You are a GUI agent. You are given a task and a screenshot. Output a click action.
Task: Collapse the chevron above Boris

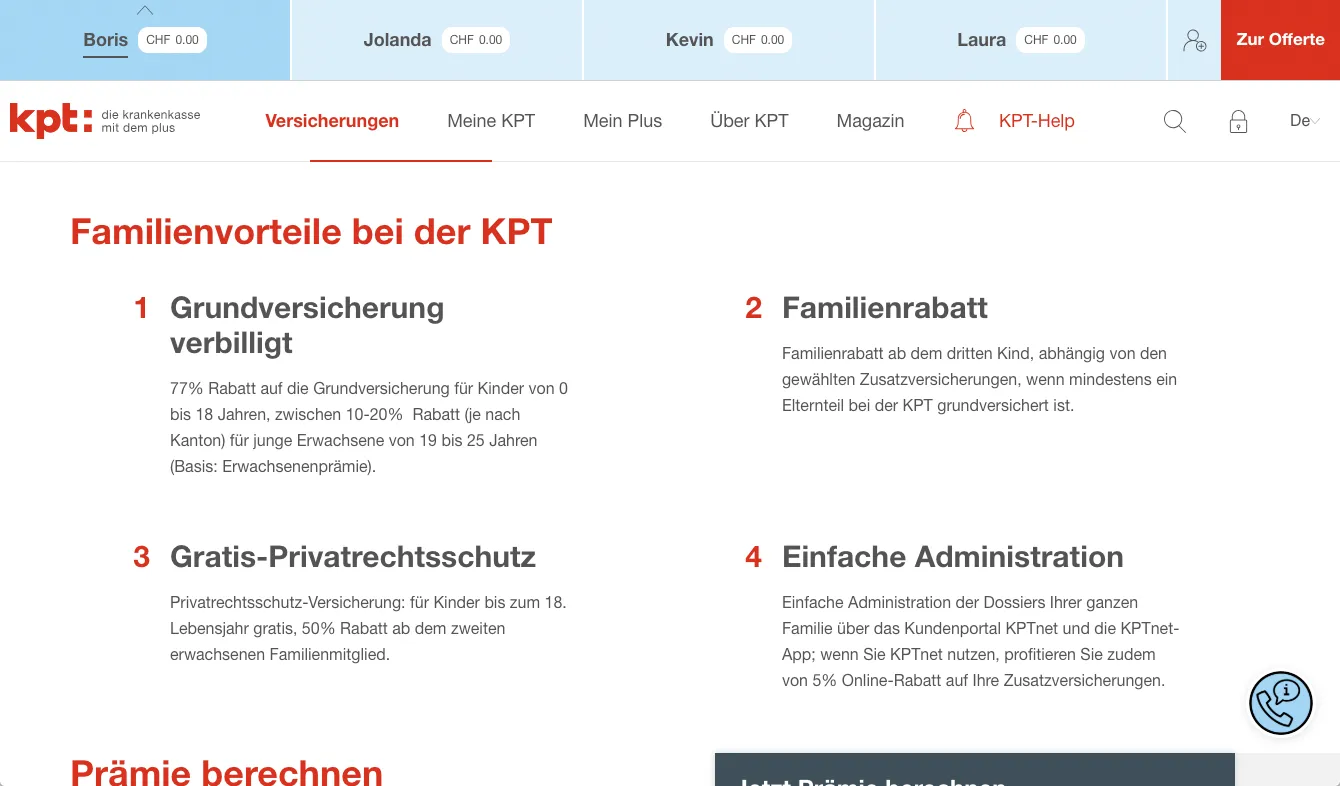(145, 11)
